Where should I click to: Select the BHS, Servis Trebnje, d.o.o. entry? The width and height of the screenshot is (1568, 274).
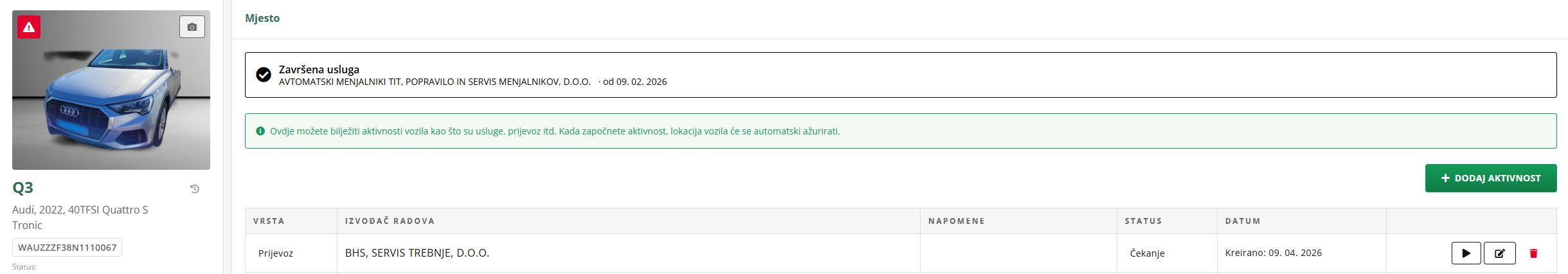[x=417, y=253]
